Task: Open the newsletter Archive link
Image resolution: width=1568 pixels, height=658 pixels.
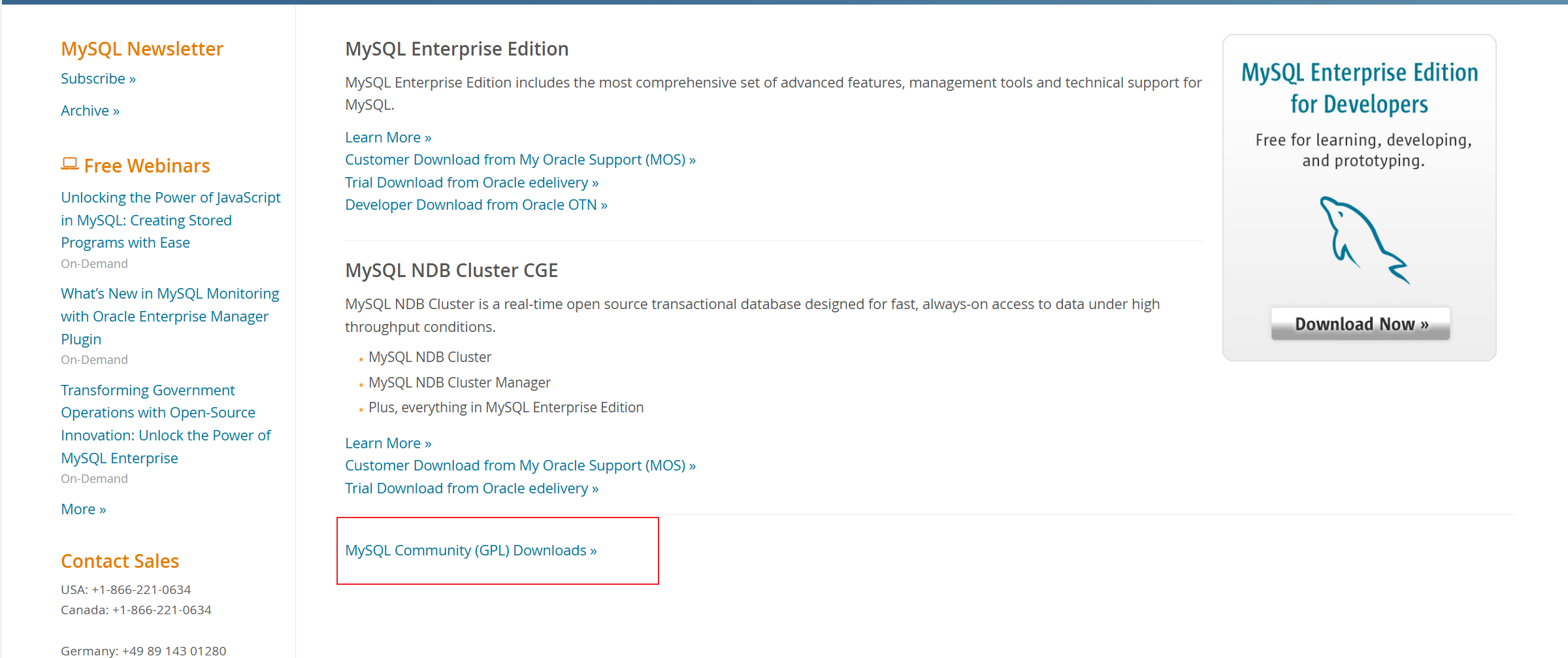Action: click(x=90, y=111)
